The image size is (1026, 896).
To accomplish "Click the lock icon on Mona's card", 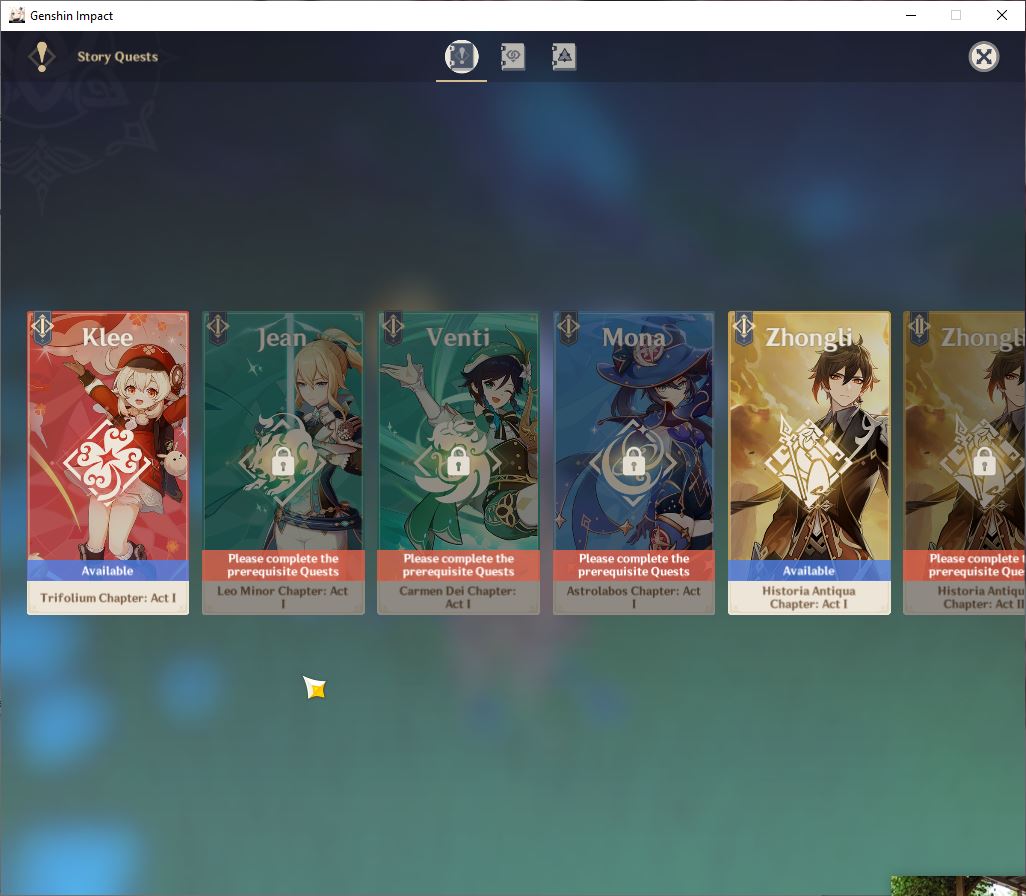I will click(633, 461).
